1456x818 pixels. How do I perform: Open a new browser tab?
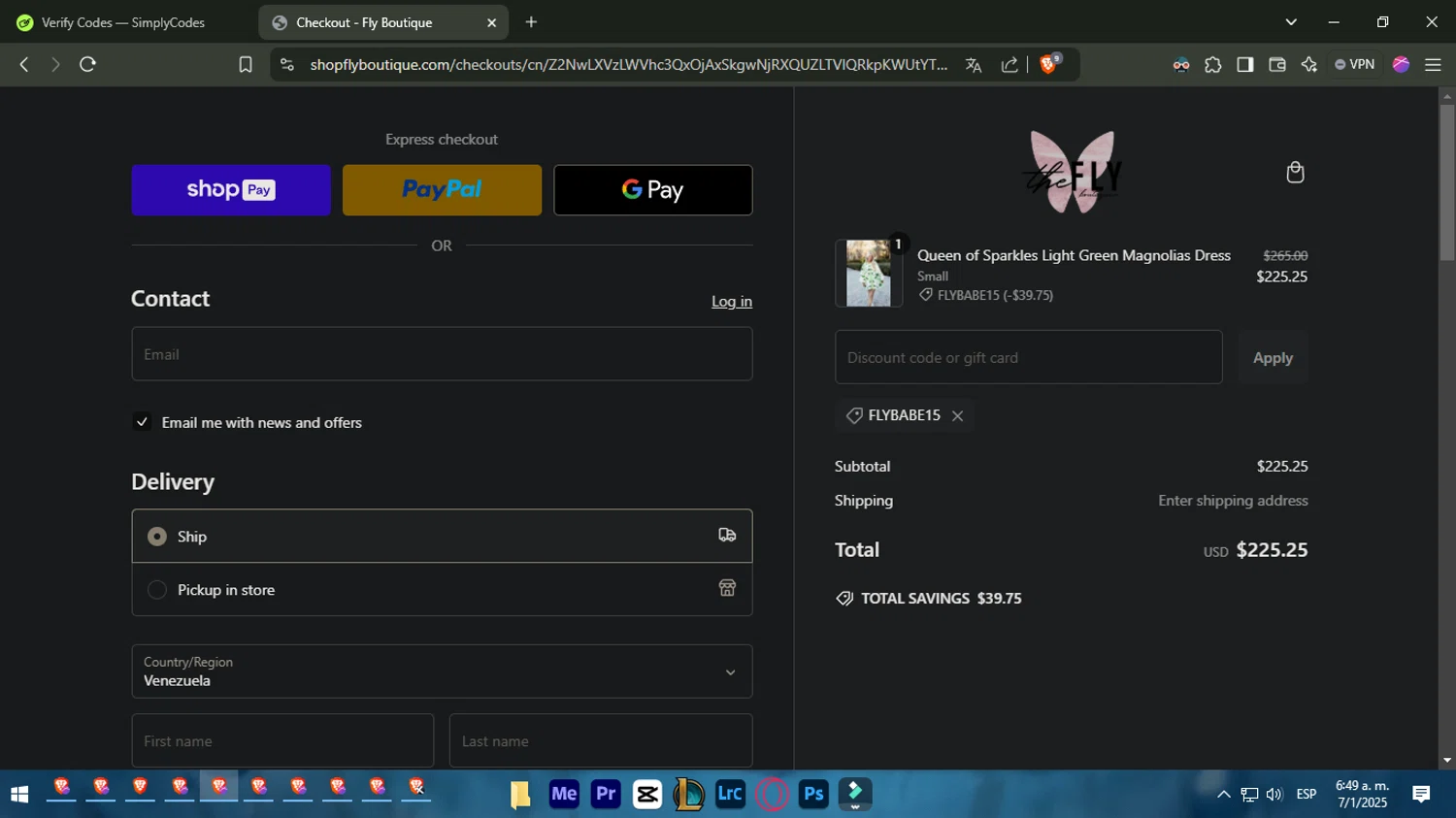tap(531, 22)
